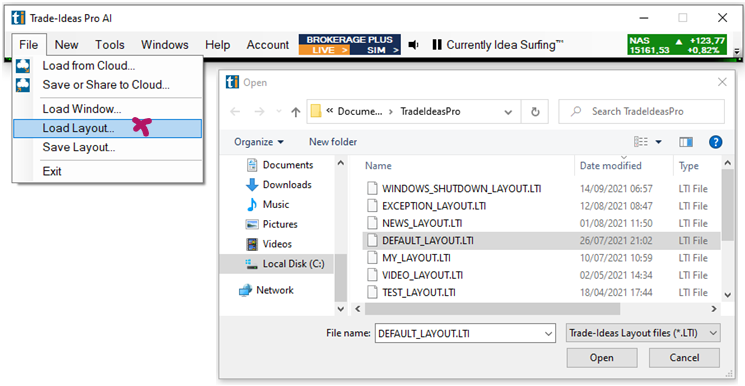
Task: Click the horizontal scrollbar in the file list
Action: (493, 309)
